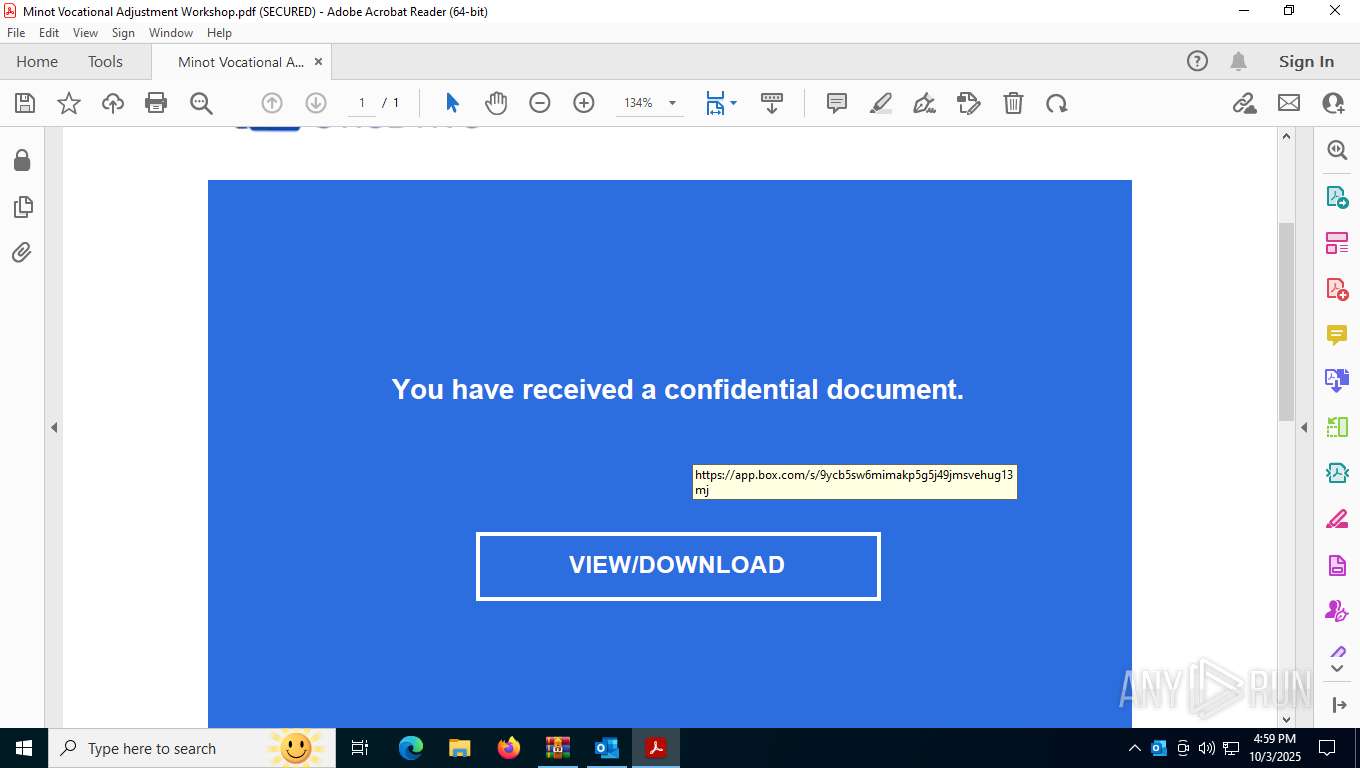The height and width of the screenshot is (768, 1360).
Task: Collapse the right tools pane arrow
Action: (1304, 427)
